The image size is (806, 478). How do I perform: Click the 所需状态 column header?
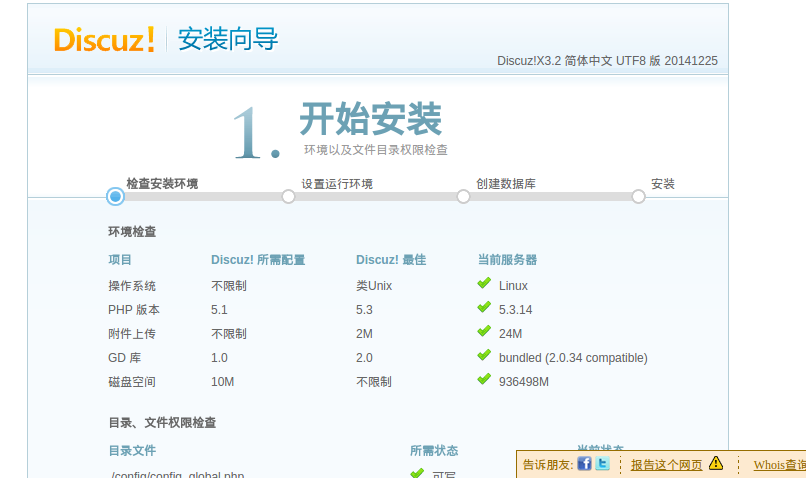tap(434, 451)
